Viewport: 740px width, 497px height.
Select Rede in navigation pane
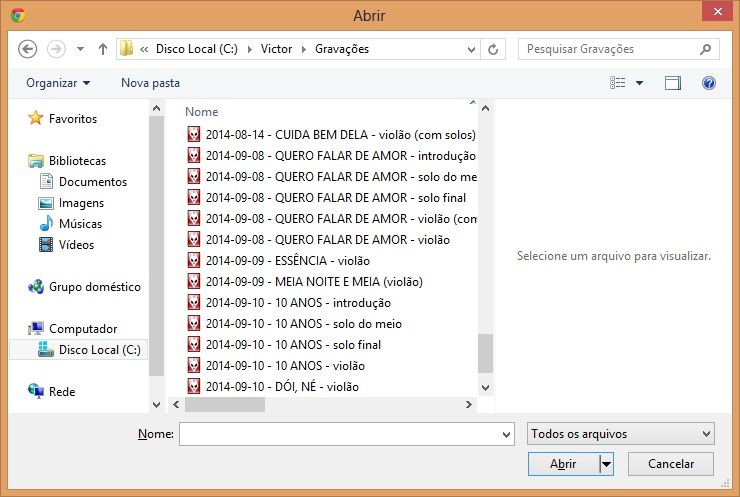point(51,392)
